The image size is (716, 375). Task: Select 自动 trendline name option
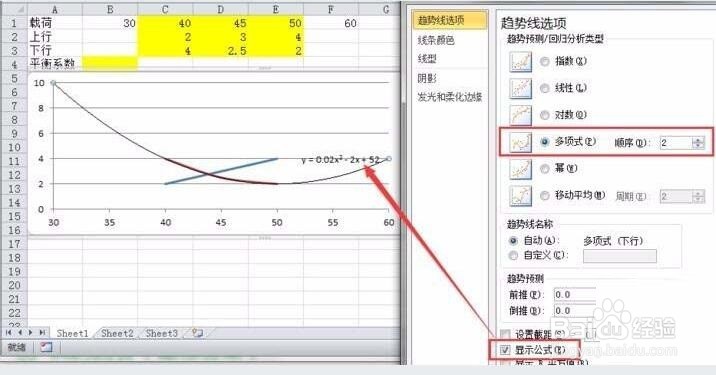pyautogui.click(x=514, y=240)
